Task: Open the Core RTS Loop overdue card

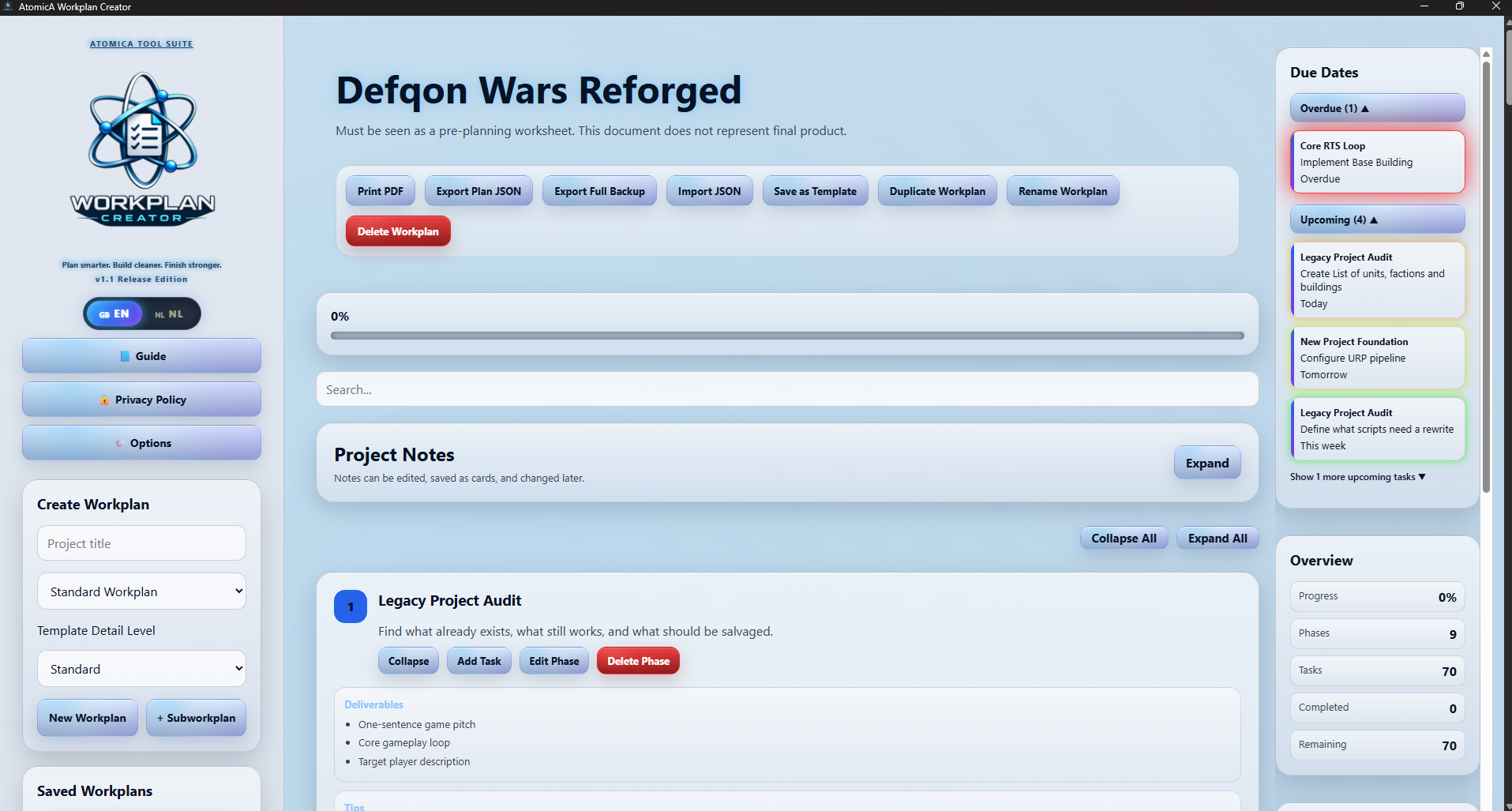Action: click(x=1377, y=162)
